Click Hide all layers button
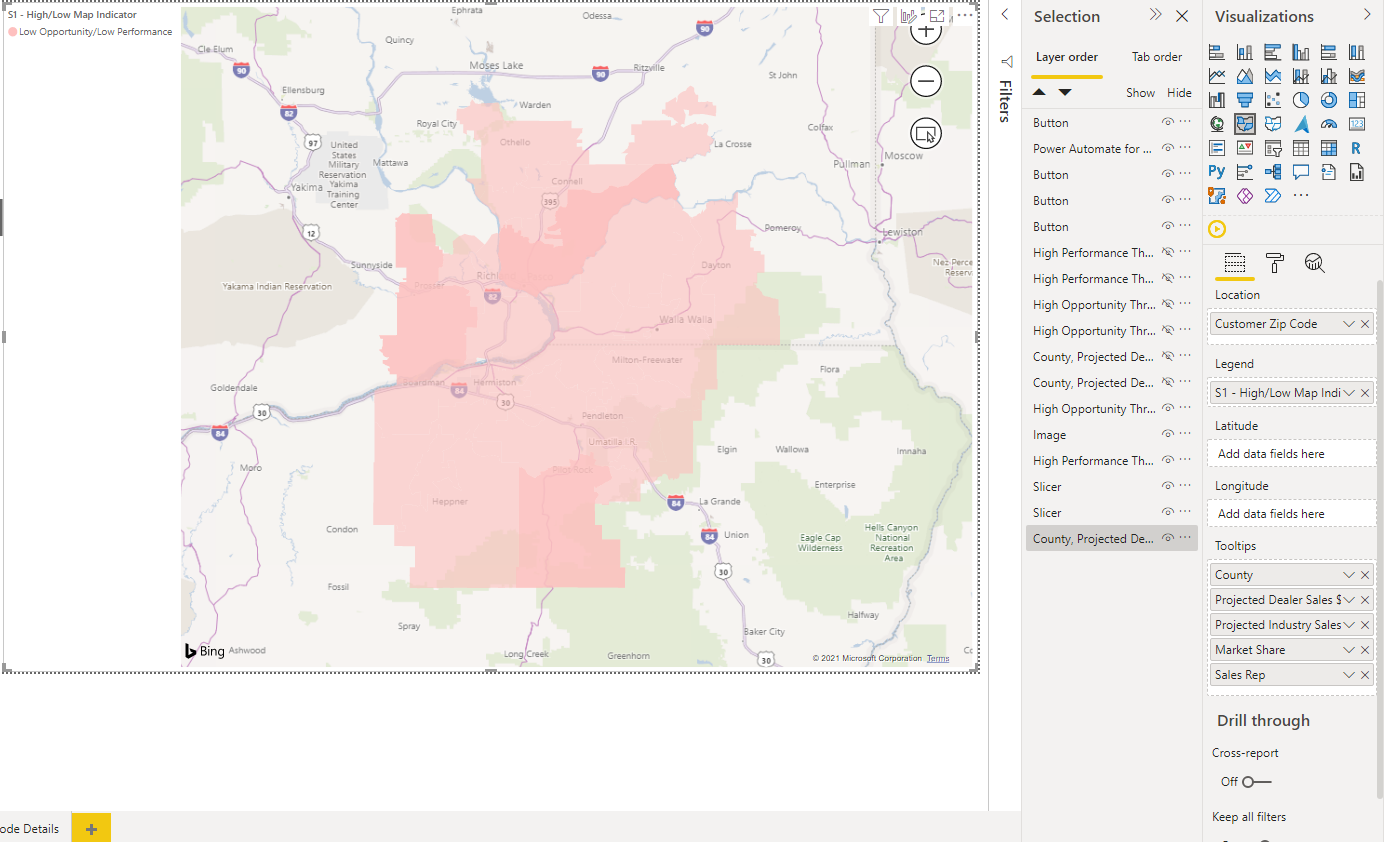1384x842 pixels. pos(1179,92)
